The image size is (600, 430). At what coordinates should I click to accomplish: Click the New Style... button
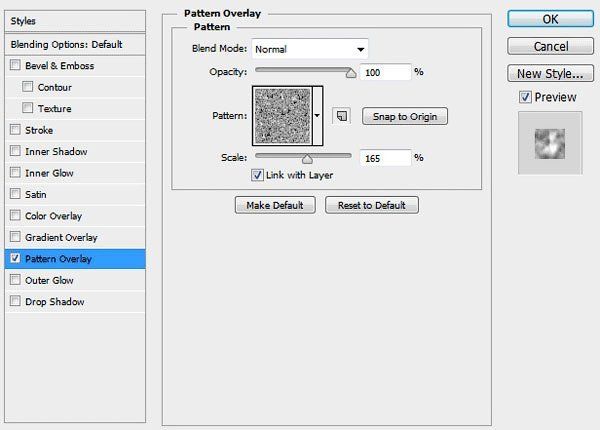550,73
